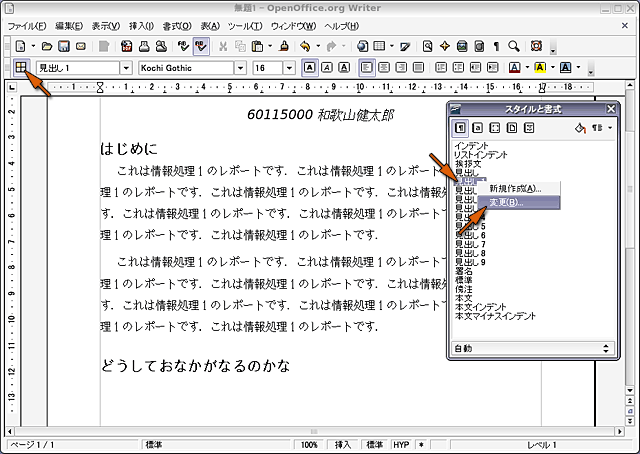Apply the yellow Highlighting color button
The height and width of the screenshot is (454, 640).
pos(540,67)
